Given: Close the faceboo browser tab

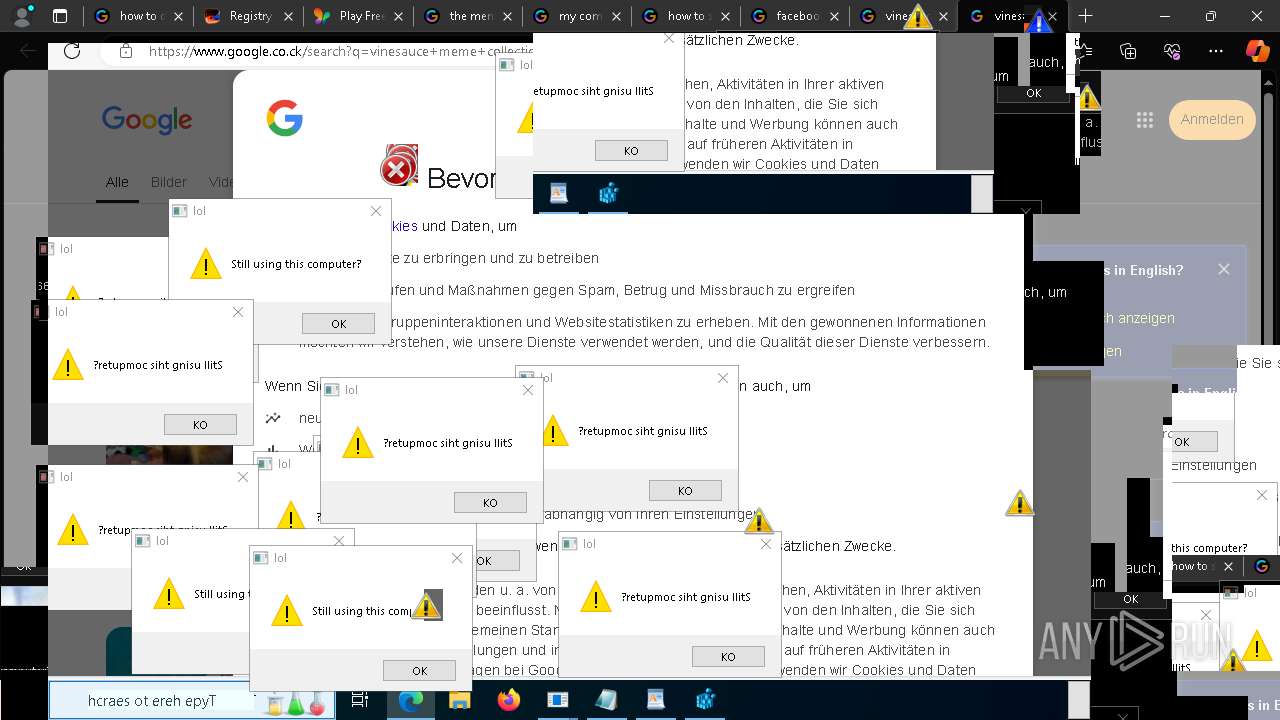Looking at the screenshot, I should tap(833, 16).
